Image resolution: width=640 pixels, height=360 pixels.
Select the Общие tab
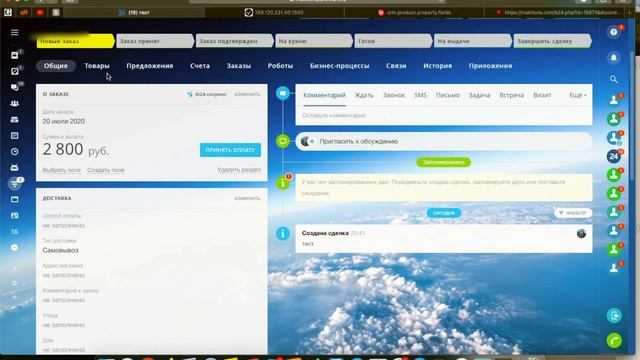coord(56,66)
